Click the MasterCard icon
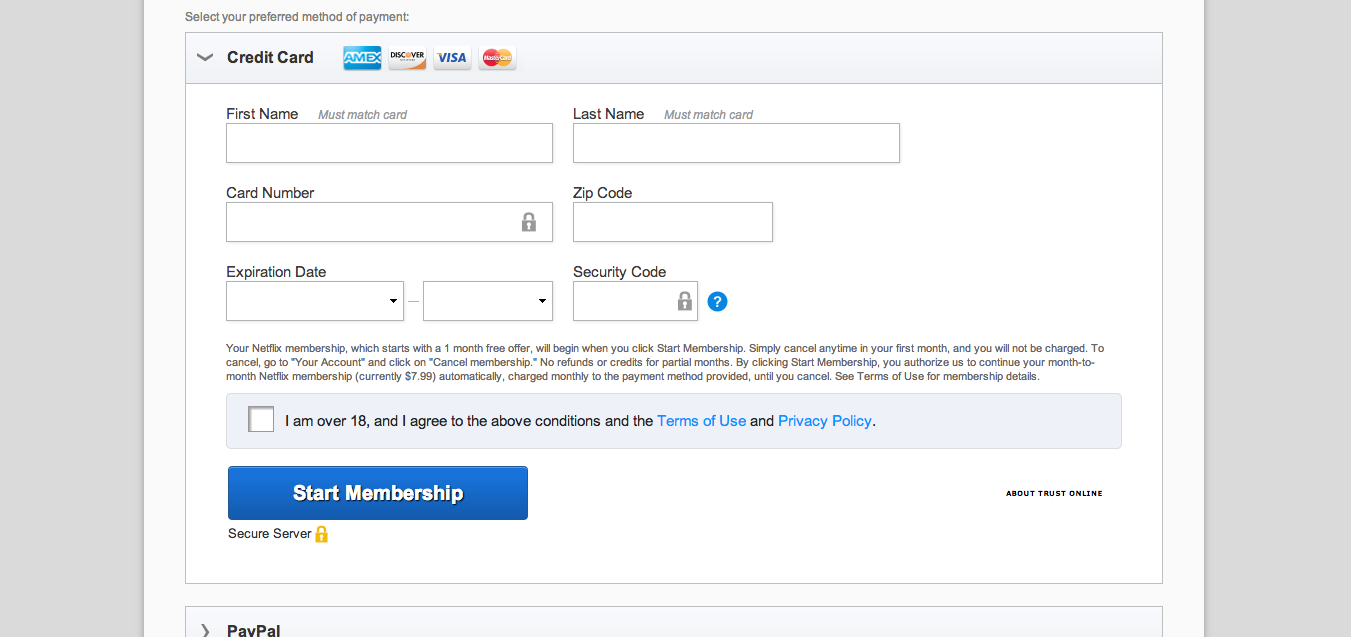Image resolution: width=1351 pixels, height=637 pixels. [x=497, y=58]
